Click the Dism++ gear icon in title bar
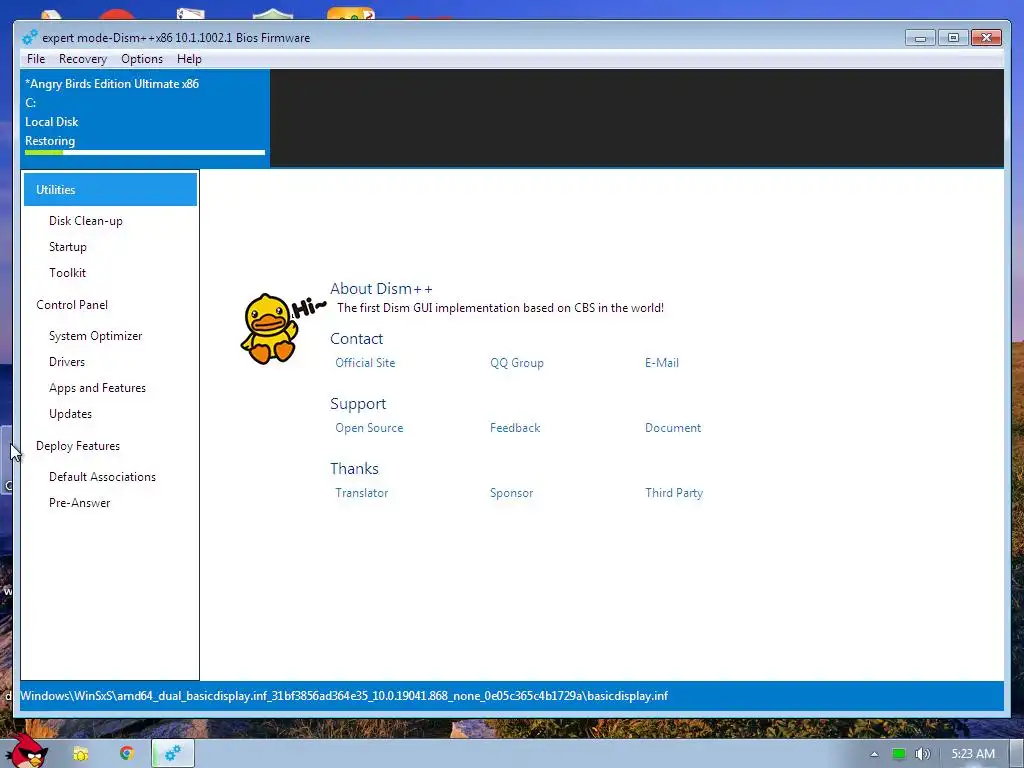1024x768 pixels. 29,38
